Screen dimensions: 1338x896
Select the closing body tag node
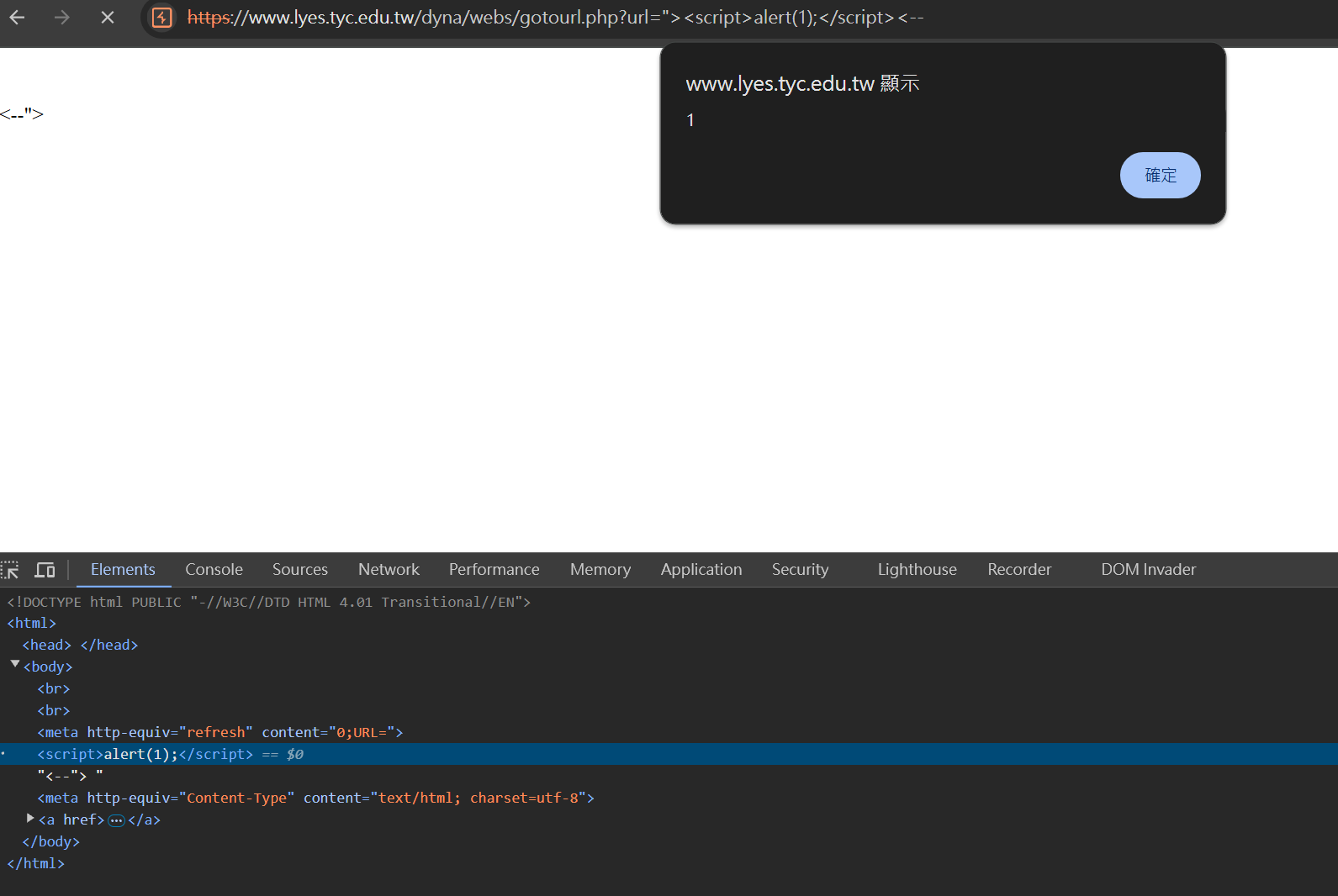(50, 841)
